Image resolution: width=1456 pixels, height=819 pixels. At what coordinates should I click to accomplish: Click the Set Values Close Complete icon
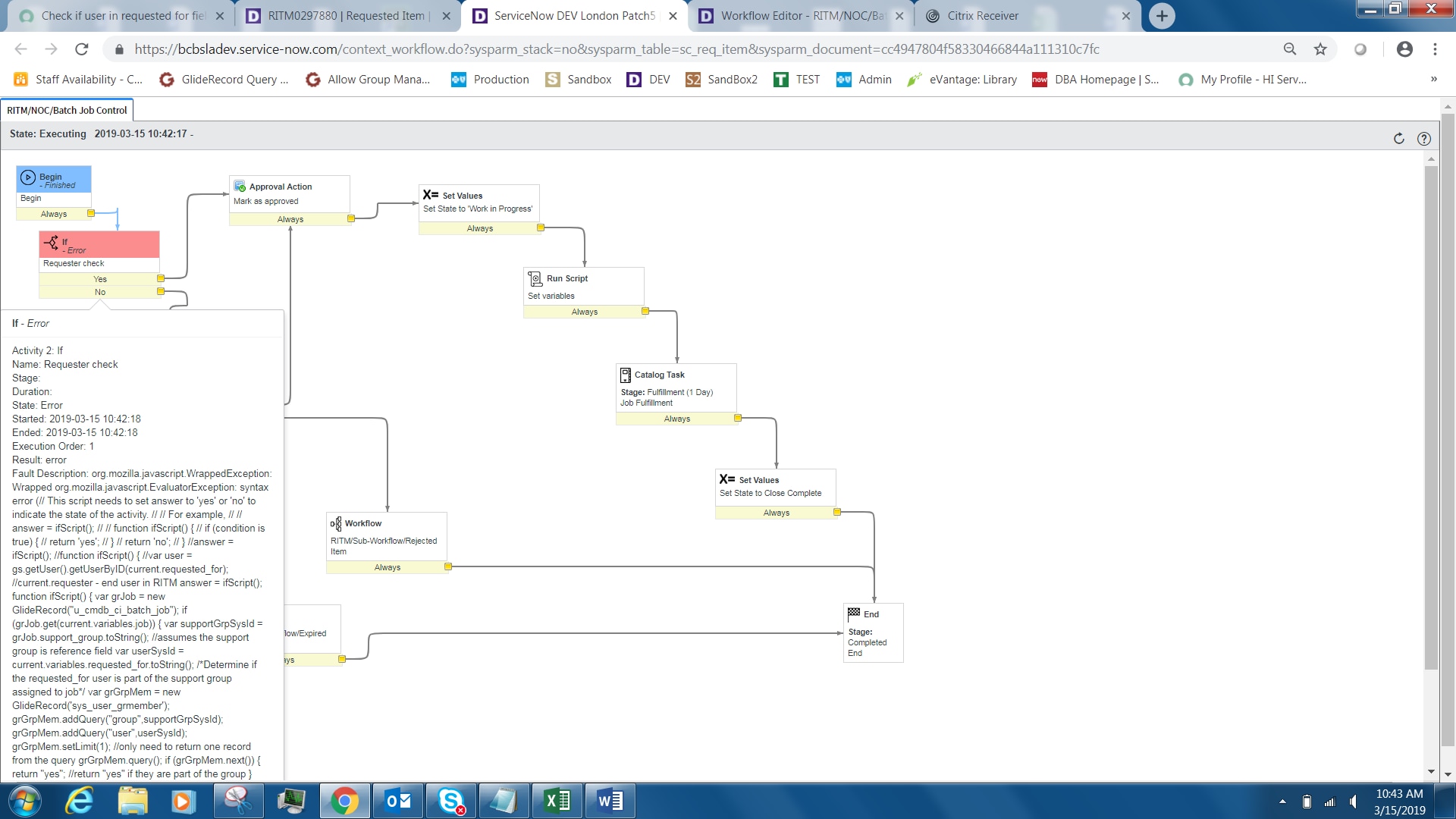pos(727,479)
